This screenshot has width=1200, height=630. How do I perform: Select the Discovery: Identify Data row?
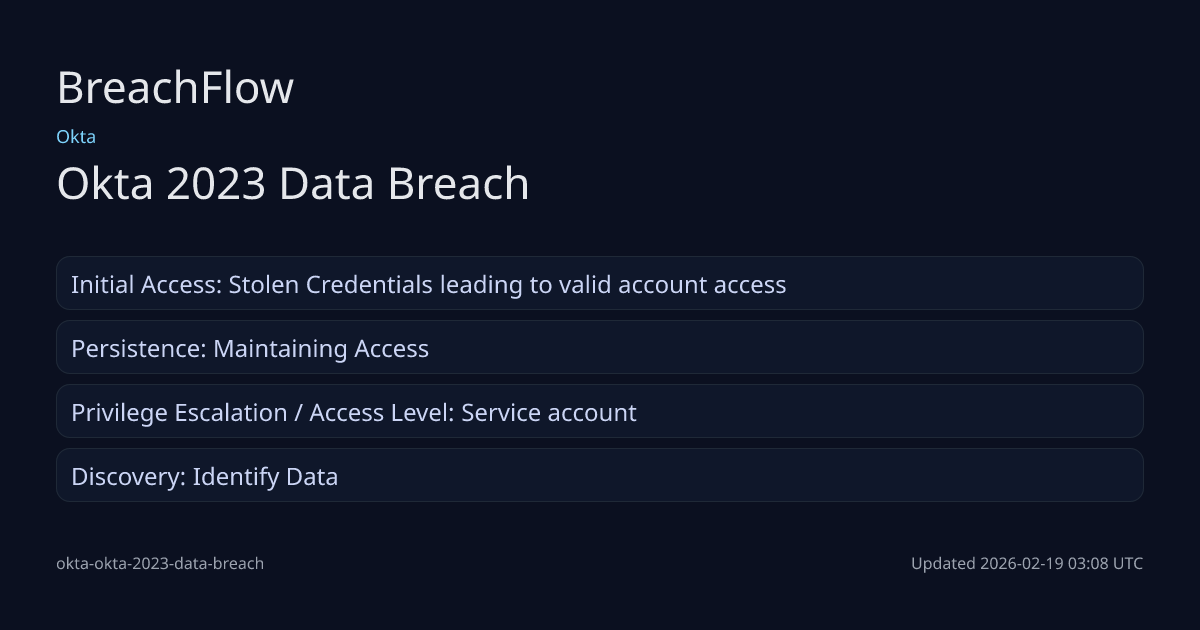[600, 476]
